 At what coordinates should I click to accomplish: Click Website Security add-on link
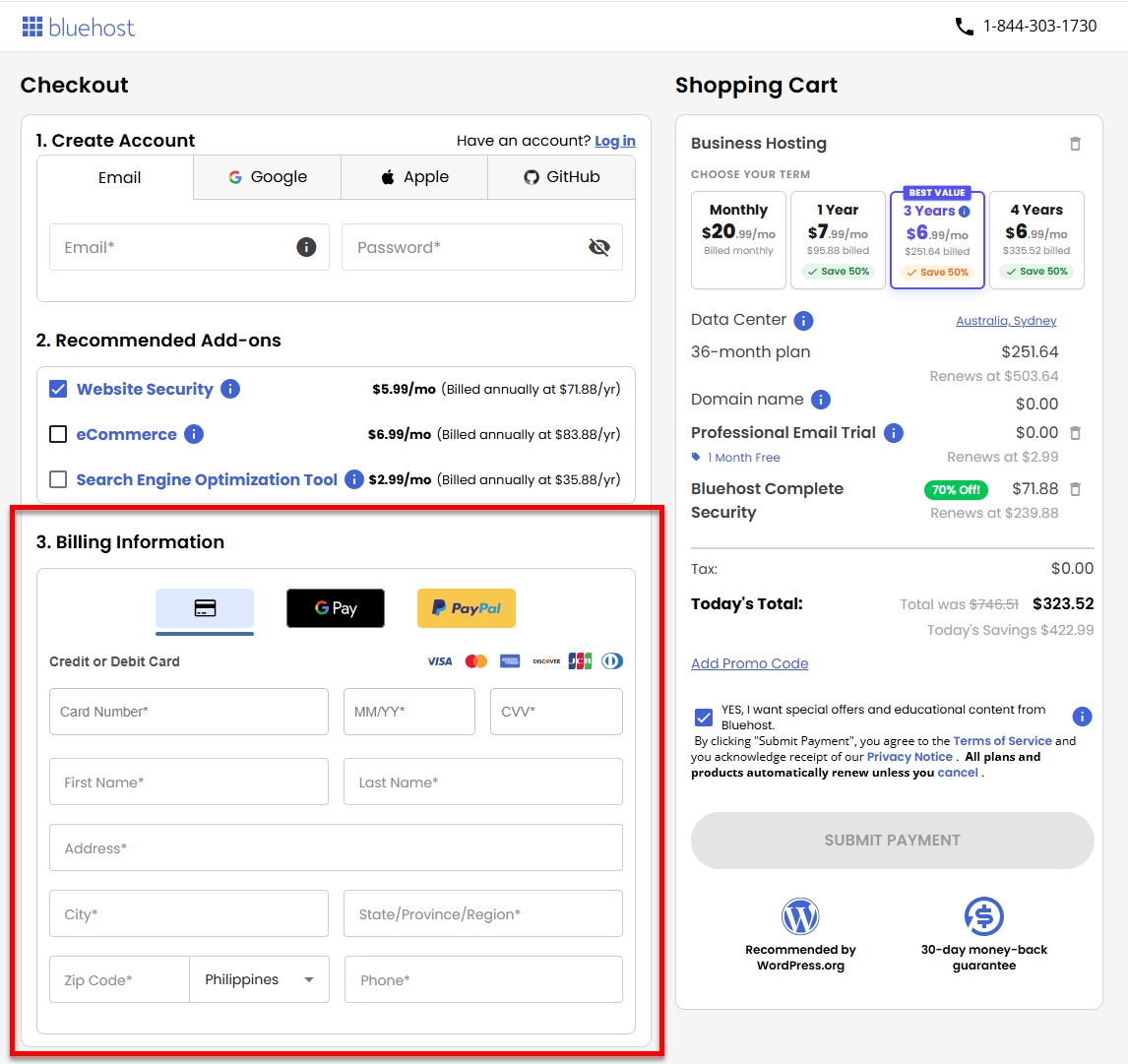tap(145, 389)
